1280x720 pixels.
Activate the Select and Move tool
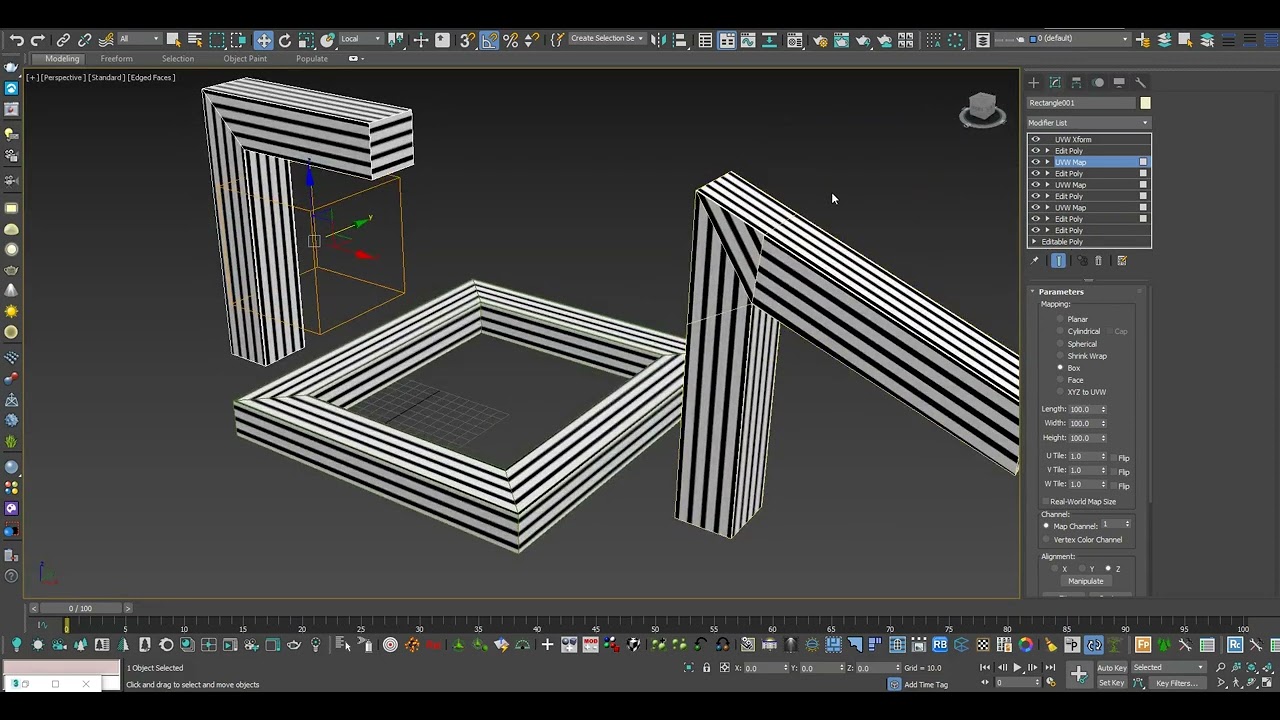point(263,39)
